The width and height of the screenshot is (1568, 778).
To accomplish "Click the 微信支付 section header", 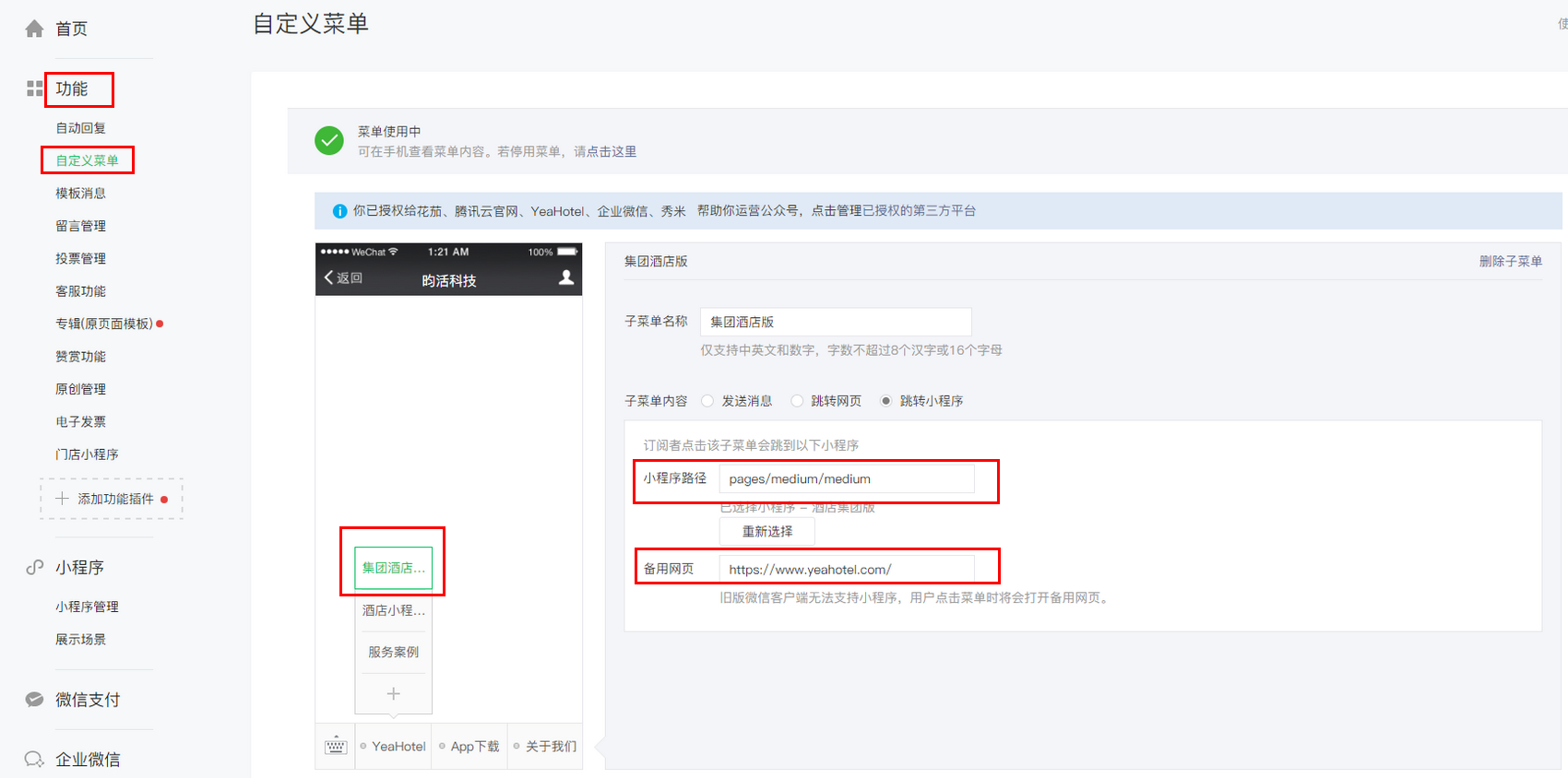I will point(88,700).
